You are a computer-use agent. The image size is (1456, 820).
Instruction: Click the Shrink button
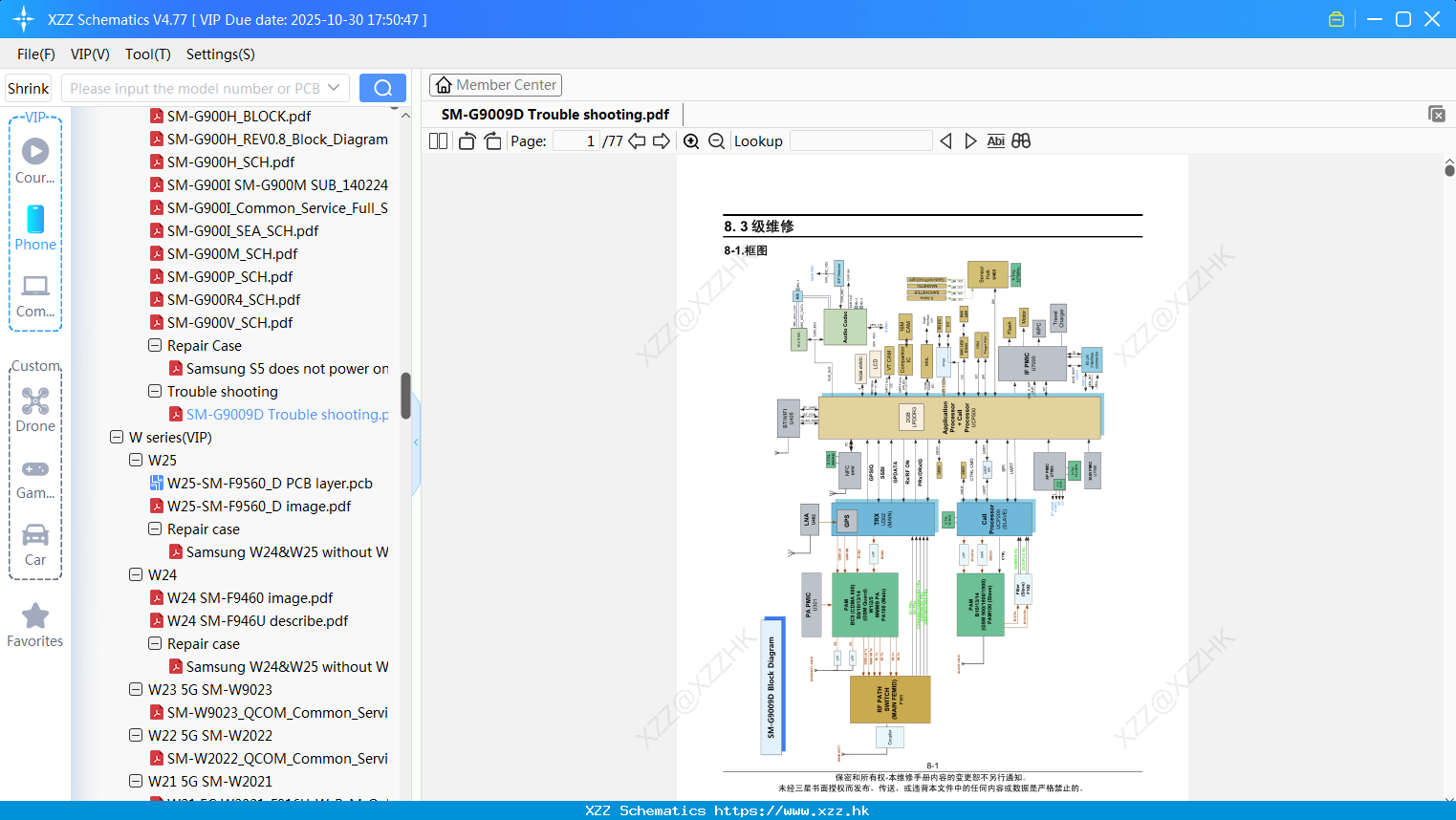coord(29,88)
